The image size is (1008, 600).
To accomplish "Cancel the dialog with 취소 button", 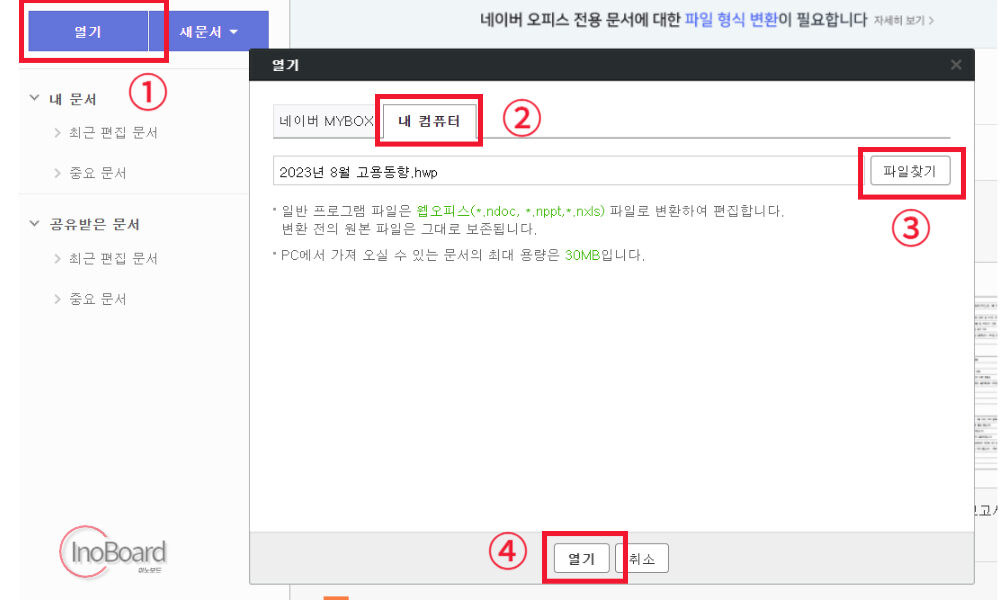I will coord(642,559).
